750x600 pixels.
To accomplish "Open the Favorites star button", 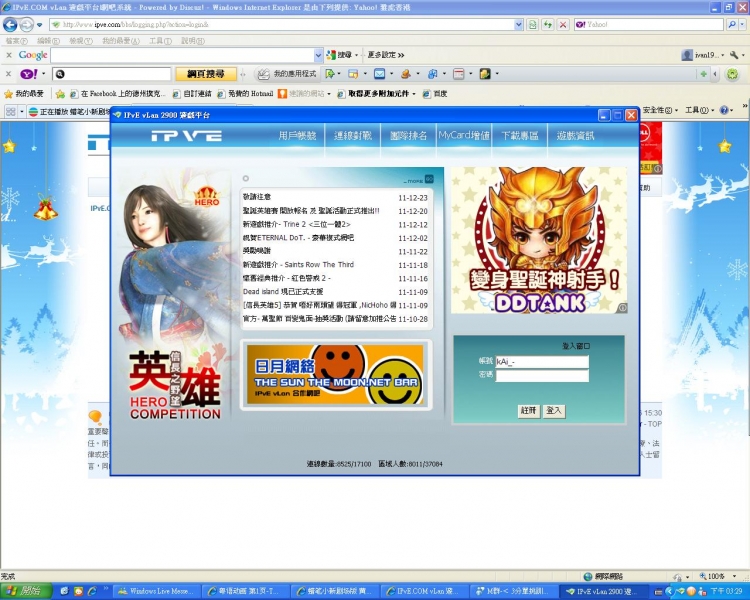I will 23,93.
